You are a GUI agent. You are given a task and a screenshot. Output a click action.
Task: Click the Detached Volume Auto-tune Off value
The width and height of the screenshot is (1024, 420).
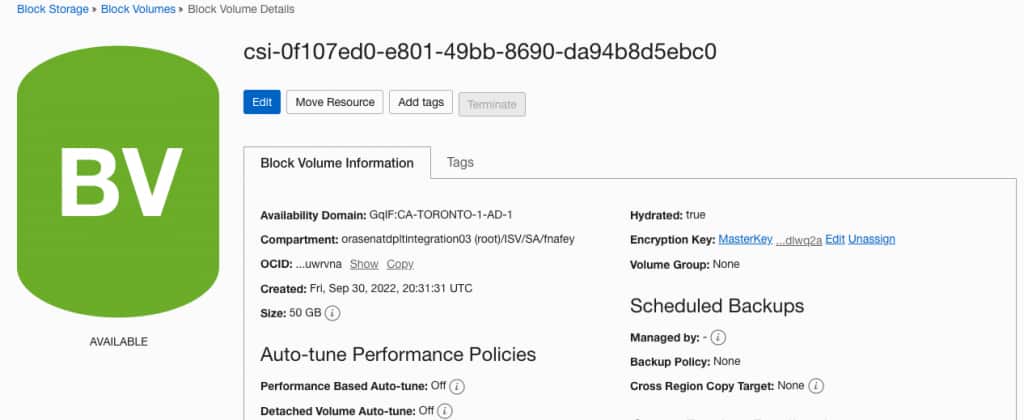point(426,410)
